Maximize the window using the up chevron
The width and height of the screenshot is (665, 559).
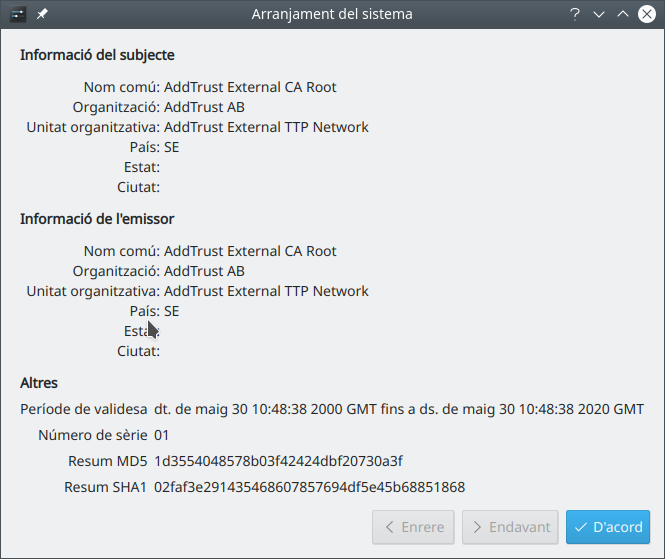(x=622, y=15)
